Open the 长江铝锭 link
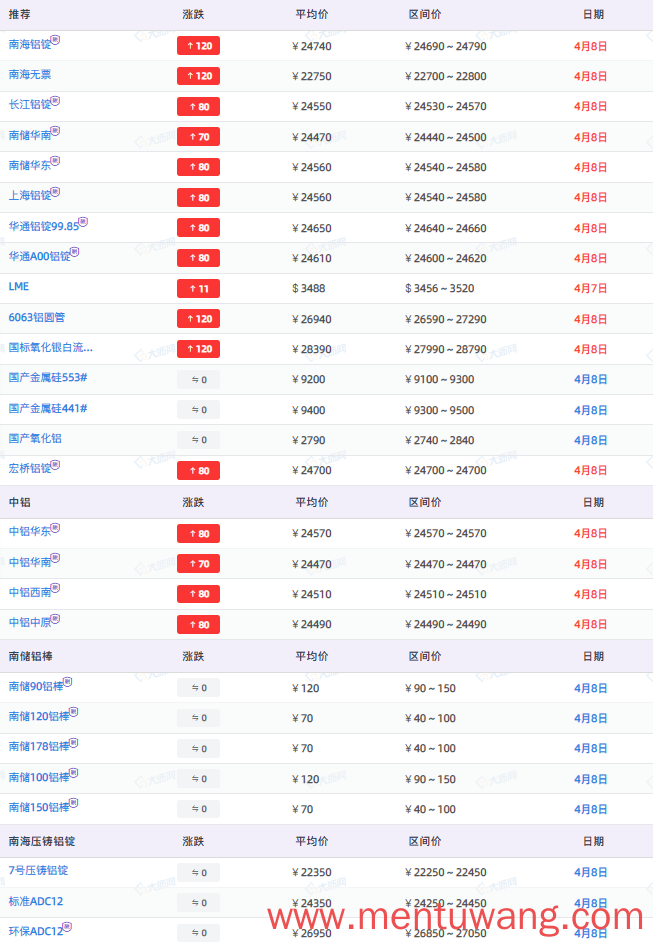Viewport: 653px width, 947px height. point(30,105)
